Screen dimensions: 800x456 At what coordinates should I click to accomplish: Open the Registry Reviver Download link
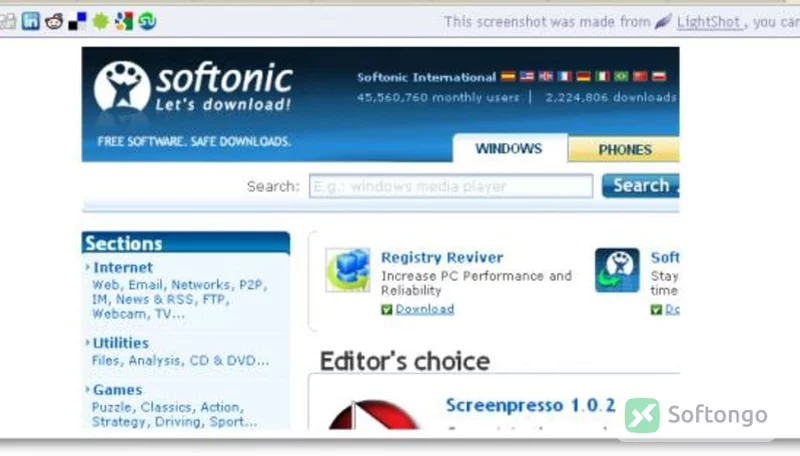click(424, 309)
